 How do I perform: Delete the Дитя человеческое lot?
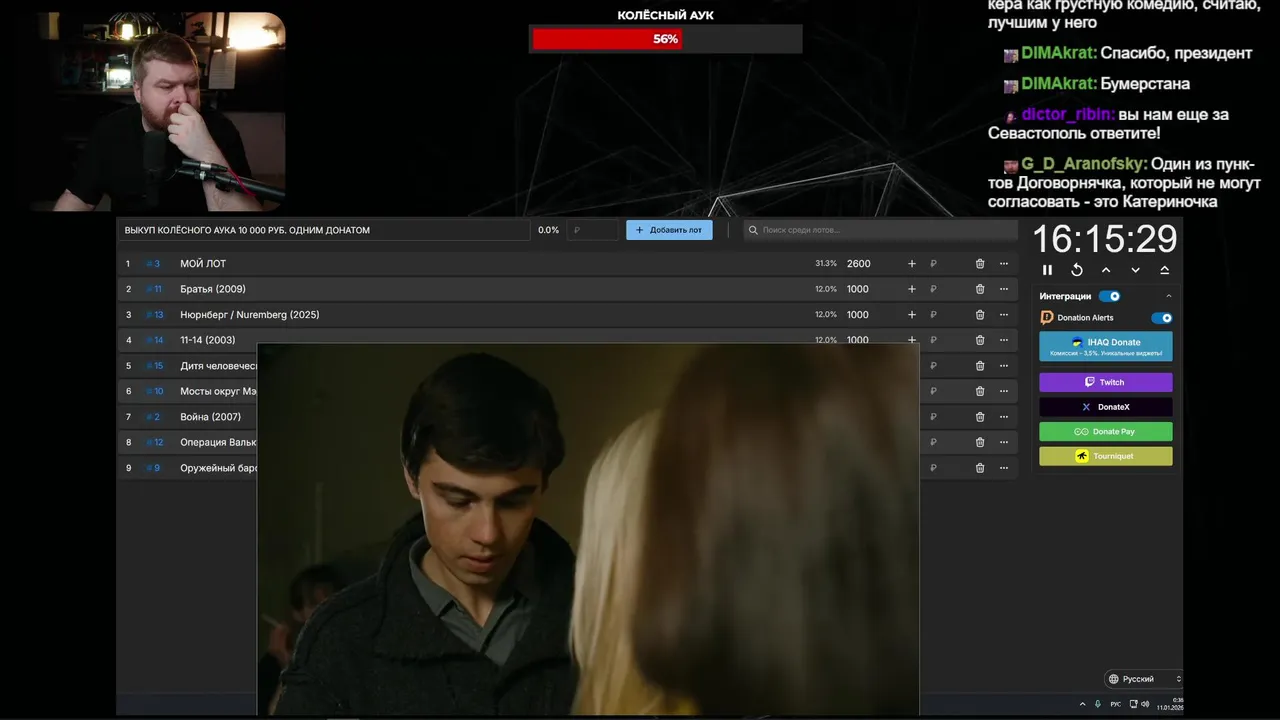click(x=980, y=366)
